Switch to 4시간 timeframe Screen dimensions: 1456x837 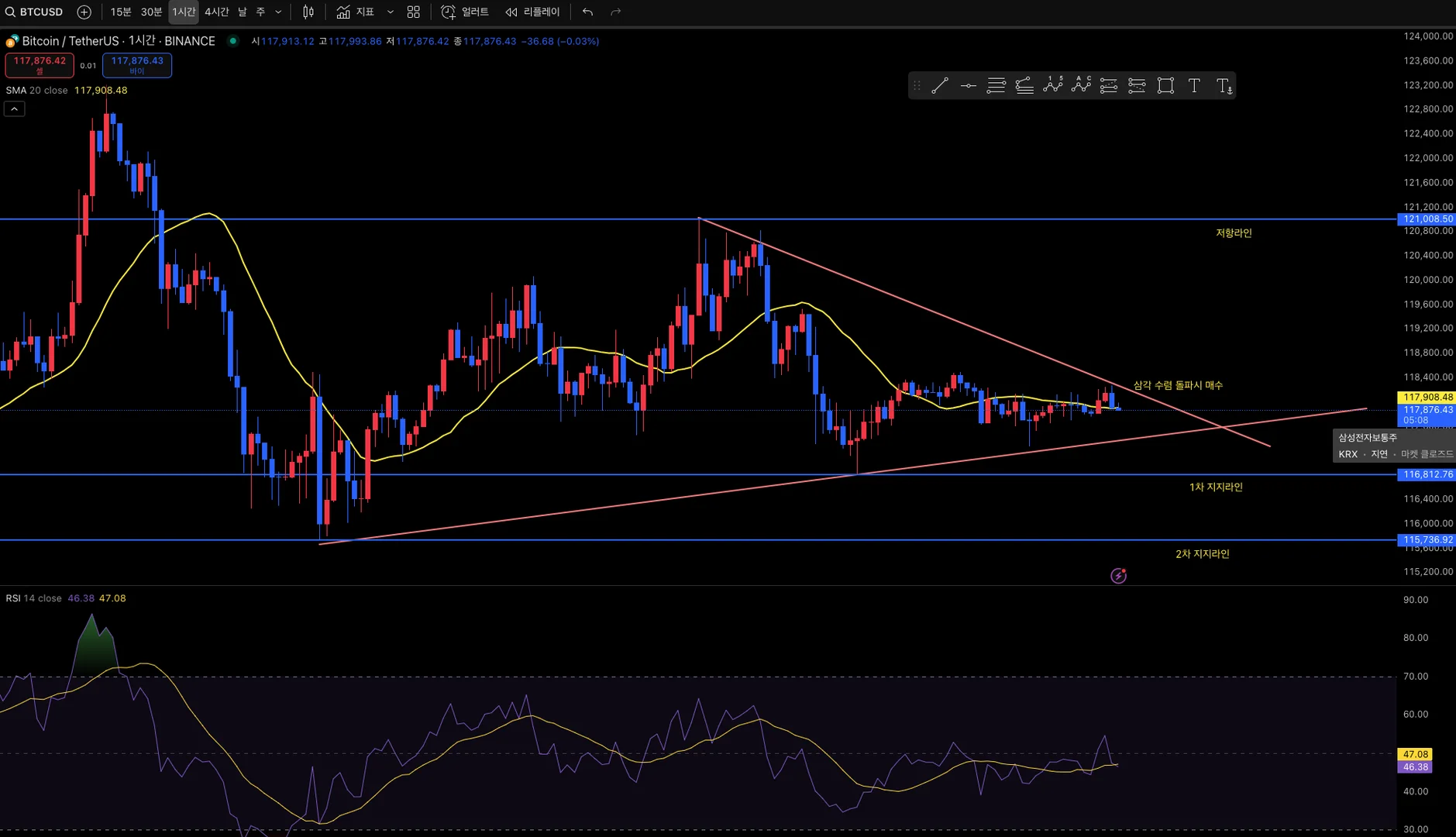[x=217, y=12]
